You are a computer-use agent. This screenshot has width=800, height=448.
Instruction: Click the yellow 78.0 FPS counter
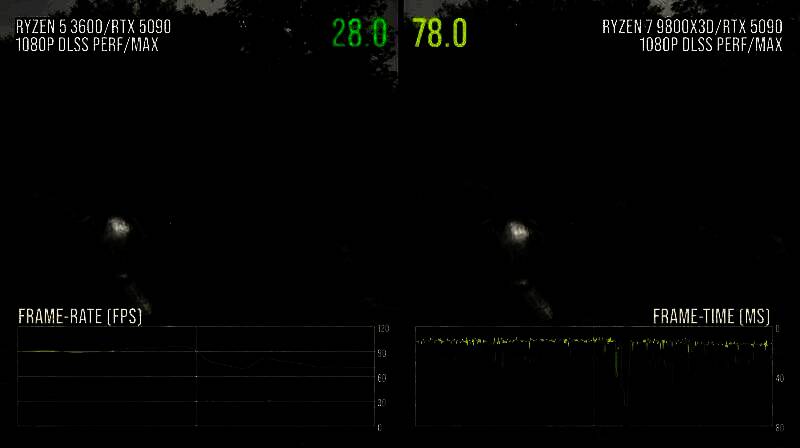(439, 34)
